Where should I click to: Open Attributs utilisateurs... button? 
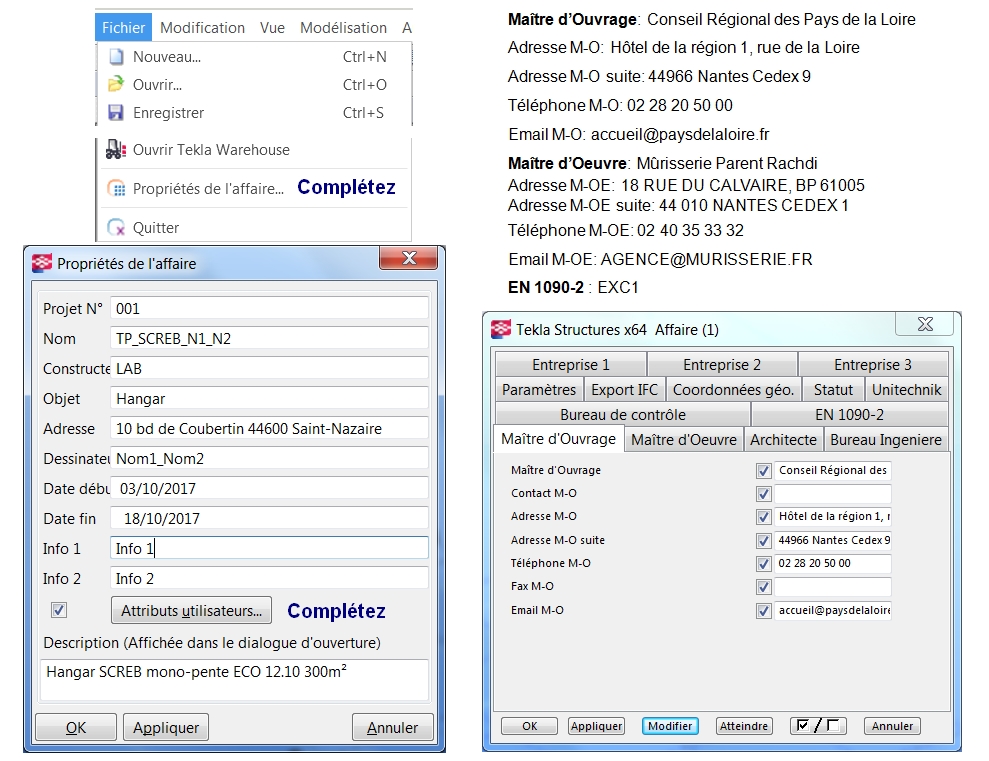(191, 610)
